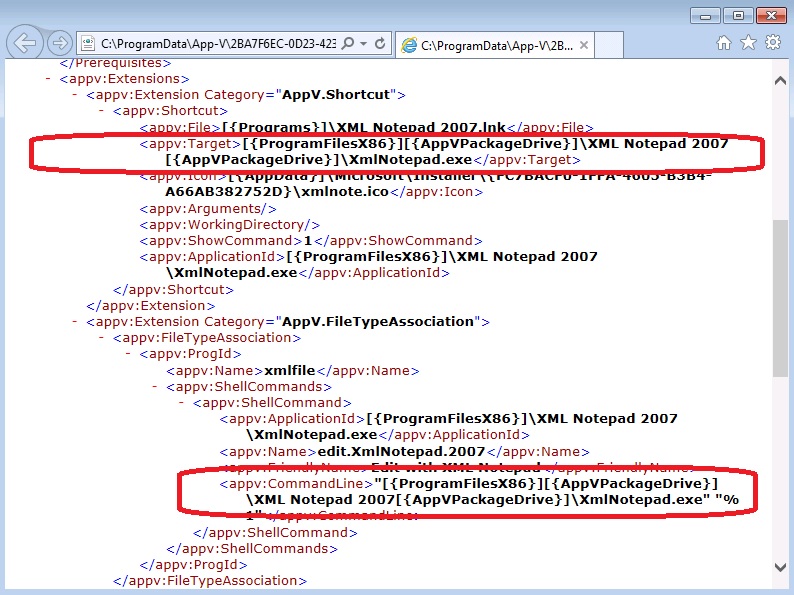Image resolution: width=794 pixels, height=595 pixels.
Task: Minimize the browser window
Action: 705,16
